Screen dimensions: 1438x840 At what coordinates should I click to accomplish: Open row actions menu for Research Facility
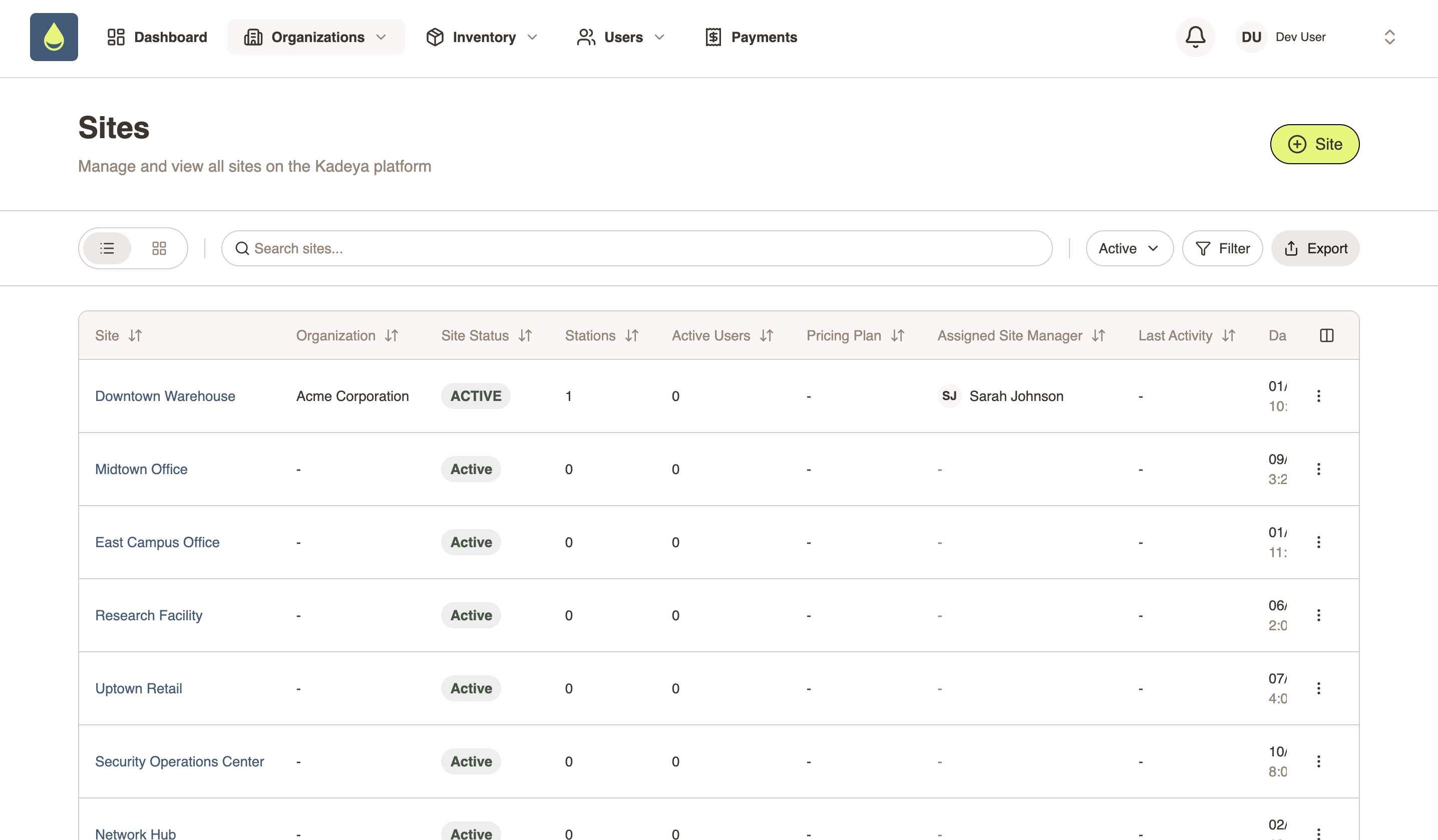[1318, 615]
